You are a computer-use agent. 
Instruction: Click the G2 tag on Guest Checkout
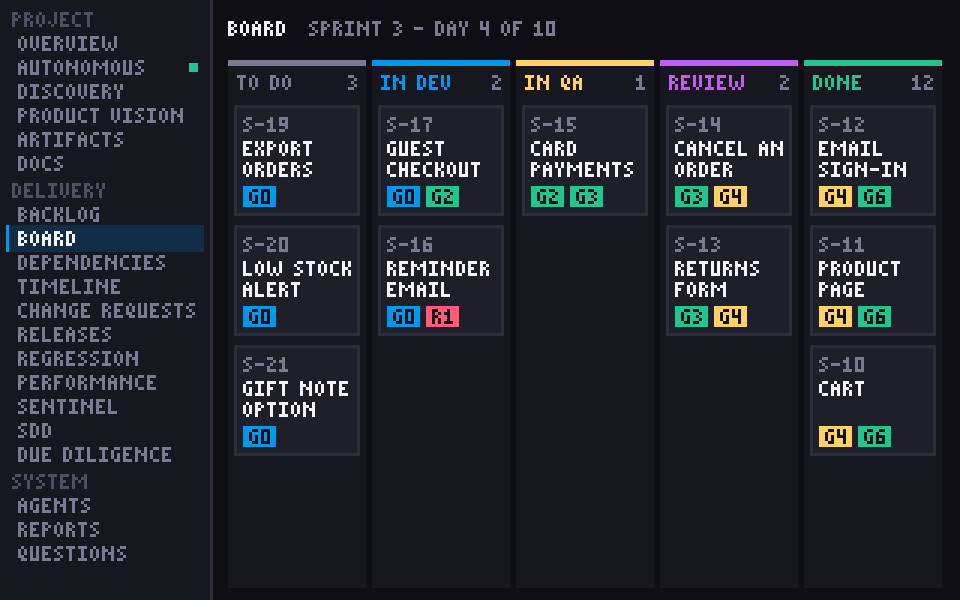[x=443, y=197]
